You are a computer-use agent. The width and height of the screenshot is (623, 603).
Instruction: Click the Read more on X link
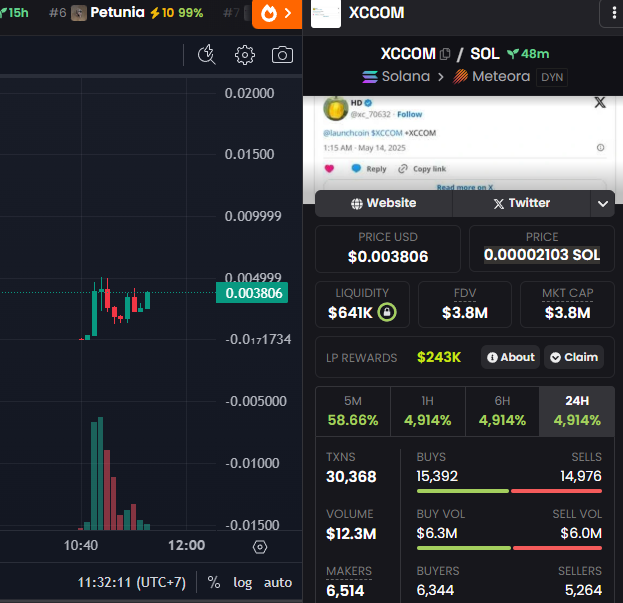click(x=465, y=187)
